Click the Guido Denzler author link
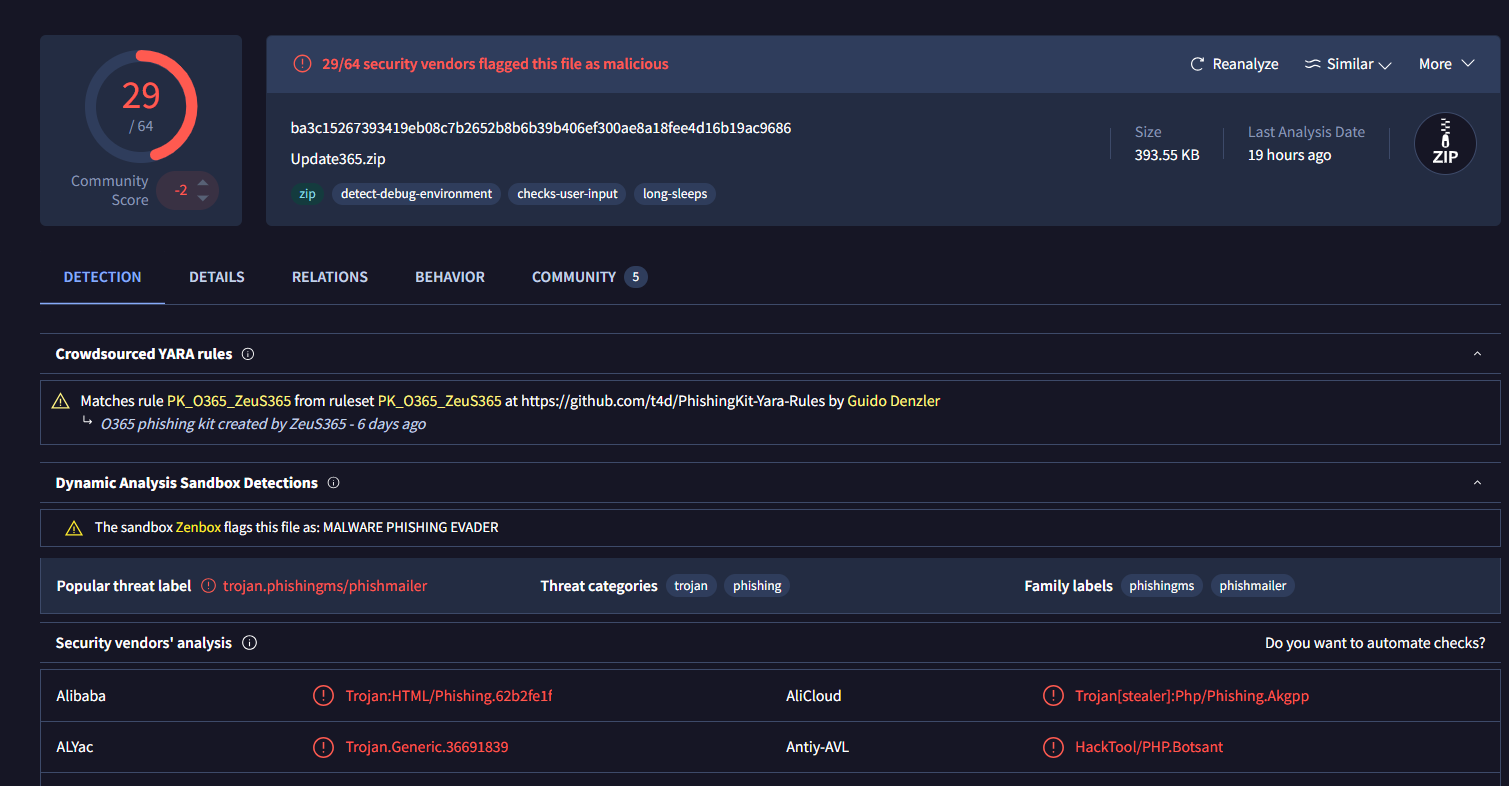This screenshot has width=1509, height=786. click(893, 401)
